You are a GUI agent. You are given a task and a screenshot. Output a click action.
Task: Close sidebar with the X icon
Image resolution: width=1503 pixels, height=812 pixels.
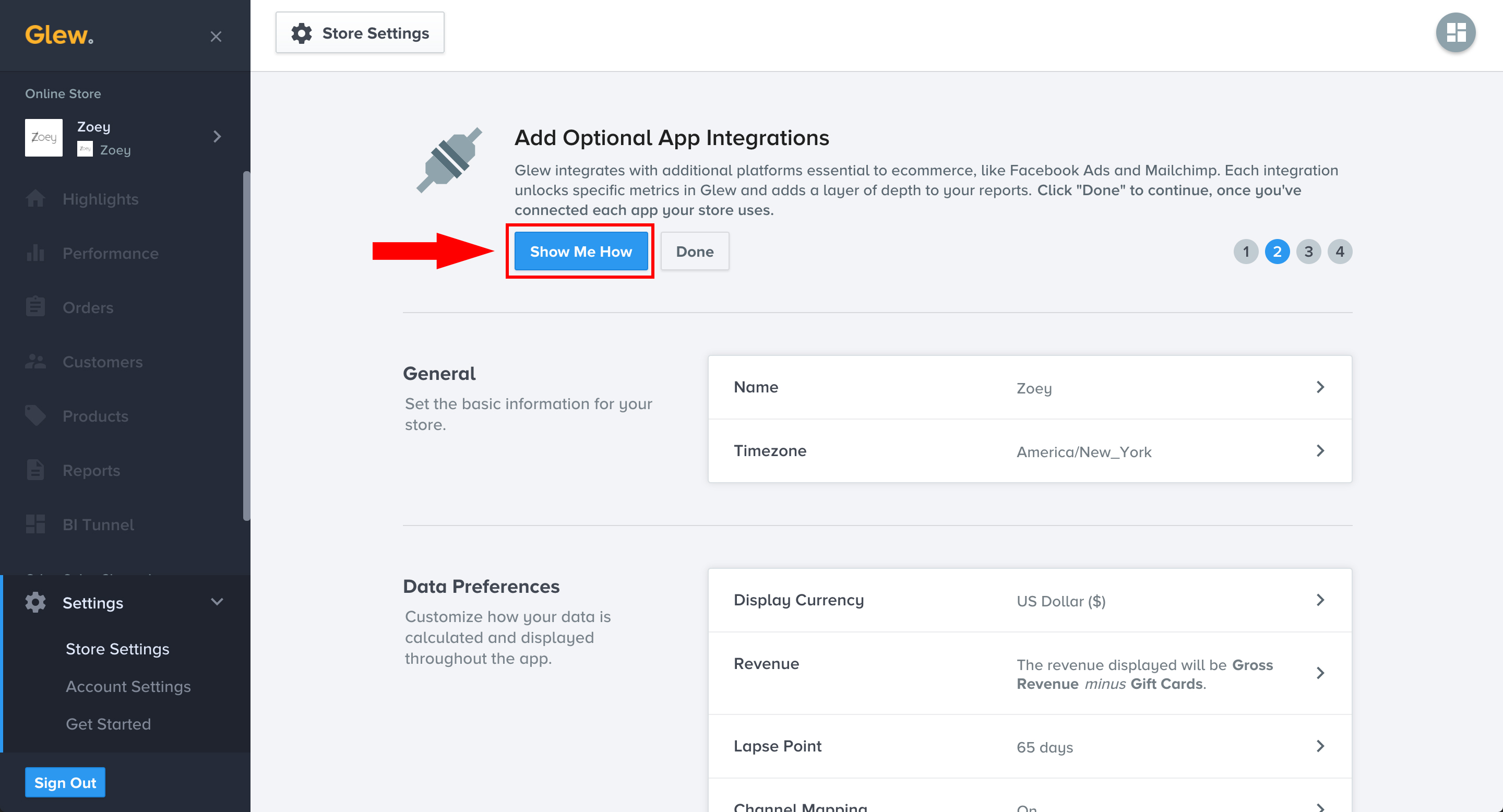pyautogui.click(x=216, y=37)
